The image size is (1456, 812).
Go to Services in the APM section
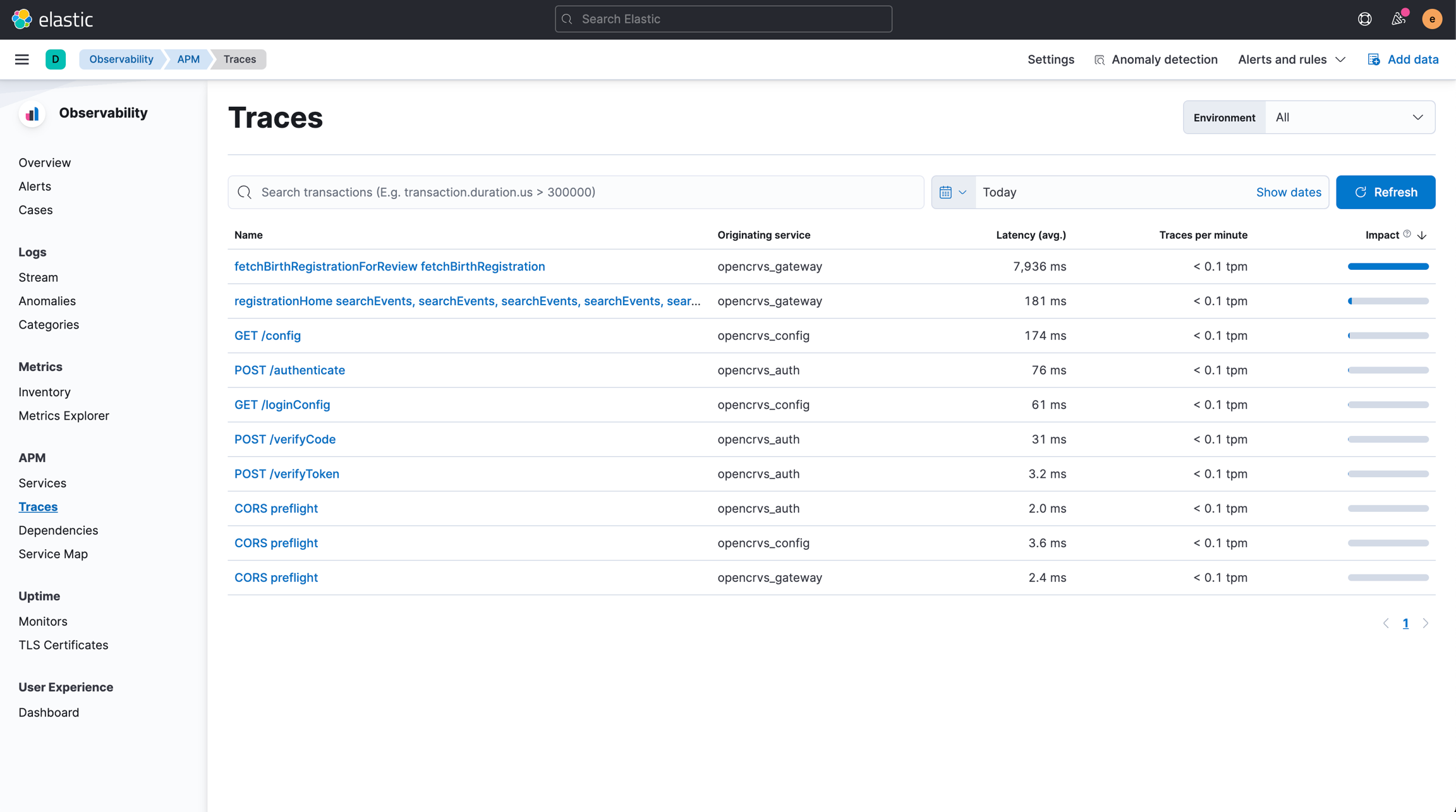coord(42,483)
